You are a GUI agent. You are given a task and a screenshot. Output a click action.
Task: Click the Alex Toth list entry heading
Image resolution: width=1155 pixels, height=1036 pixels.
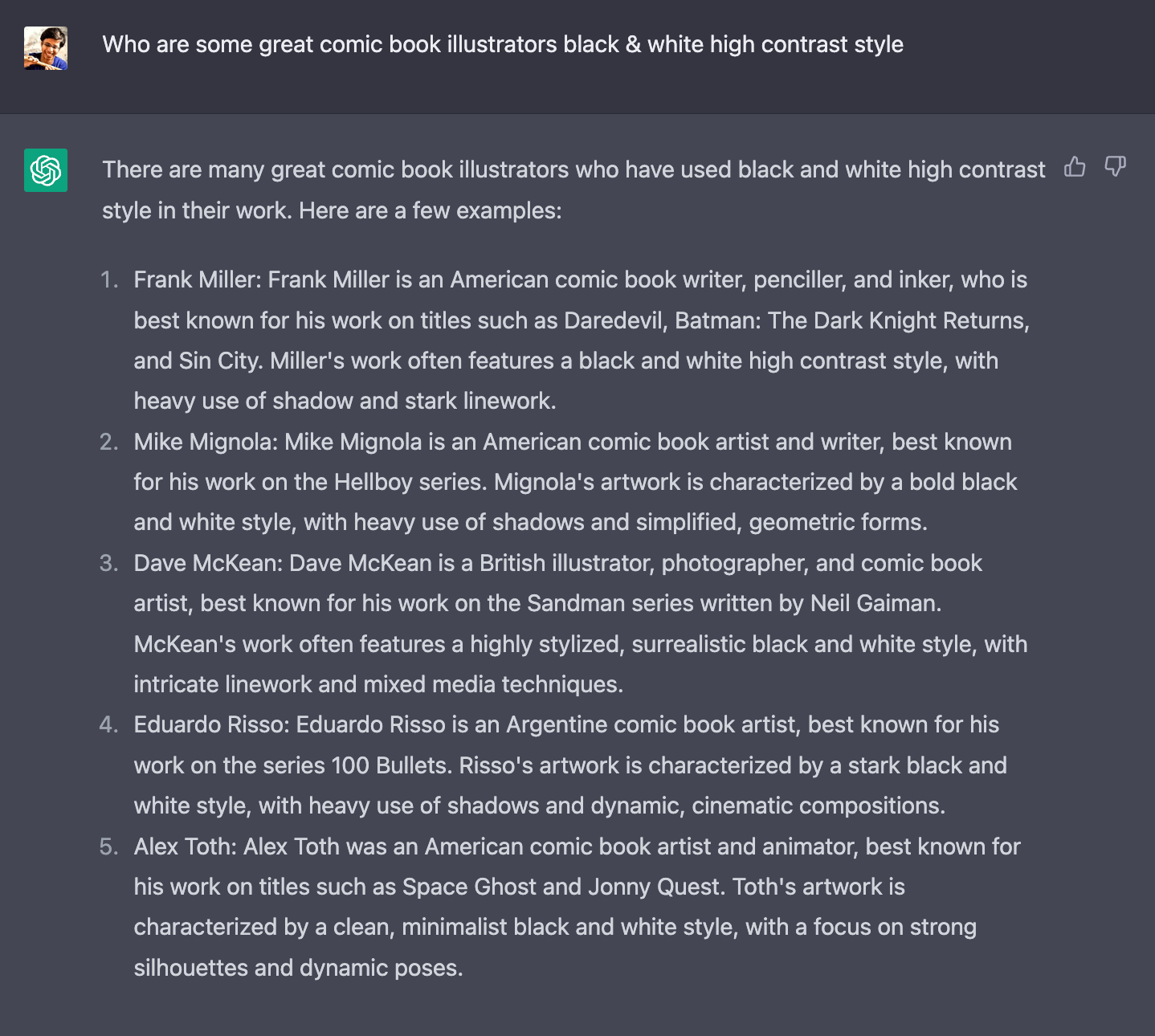coord(186,846)
